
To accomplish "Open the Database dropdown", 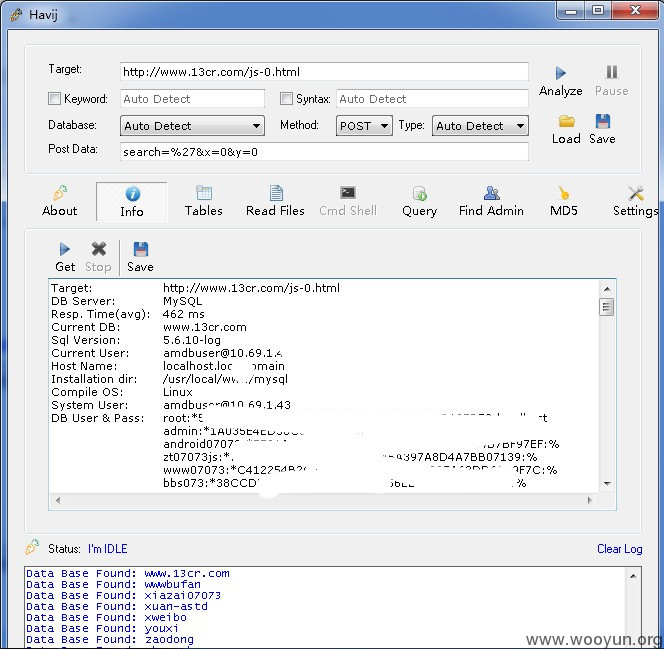I will [192, 126].
